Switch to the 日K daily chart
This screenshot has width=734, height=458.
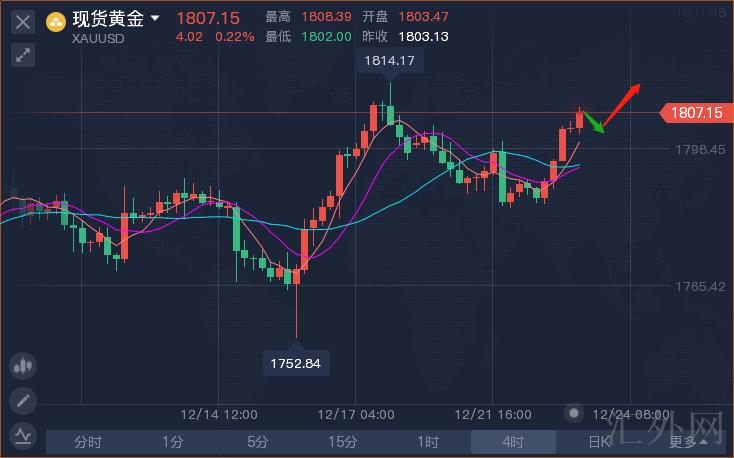[x=598, y=441]
